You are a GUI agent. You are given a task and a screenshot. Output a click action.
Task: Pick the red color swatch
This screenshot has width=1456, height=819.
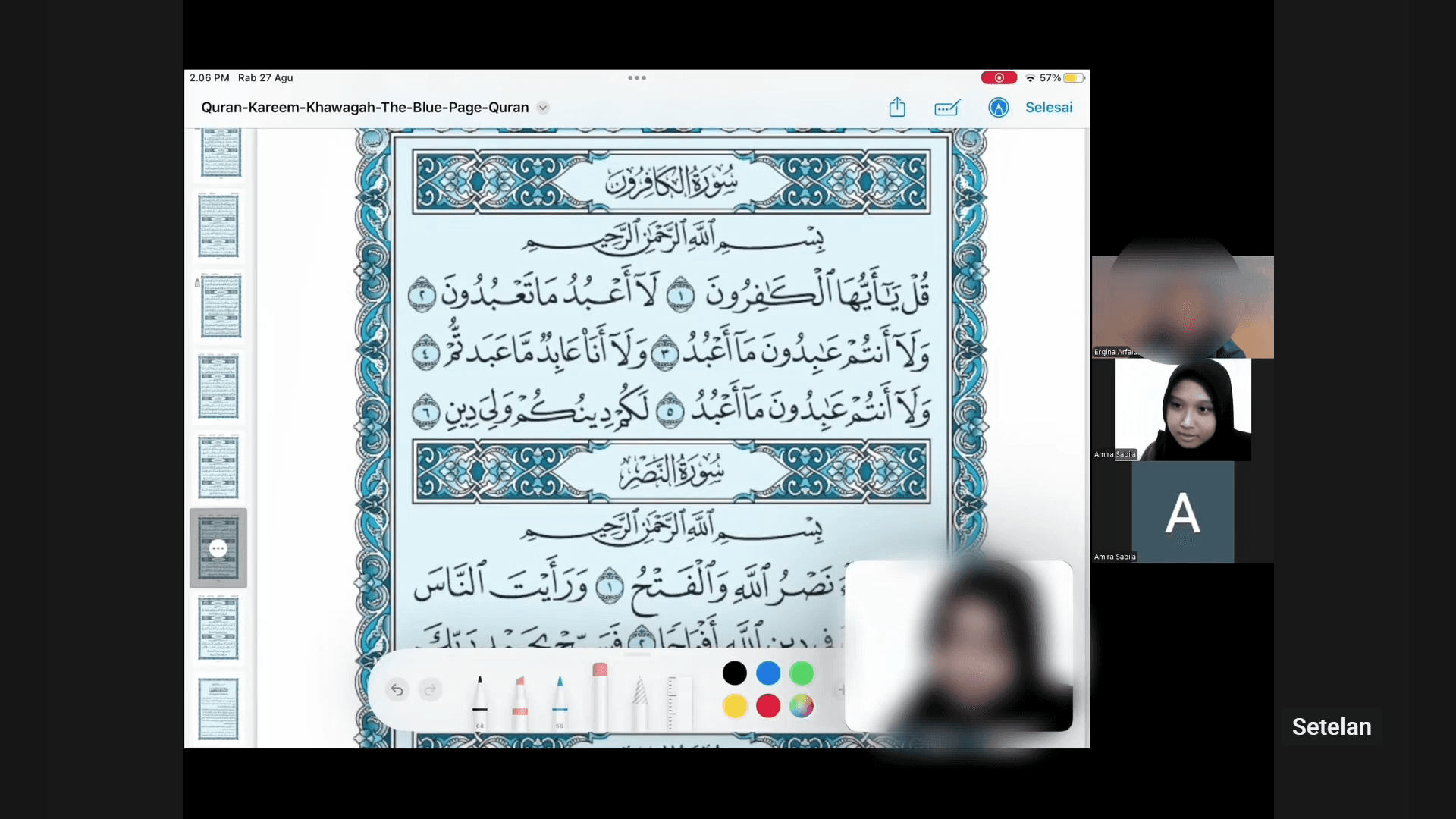(x=768, y=706)
